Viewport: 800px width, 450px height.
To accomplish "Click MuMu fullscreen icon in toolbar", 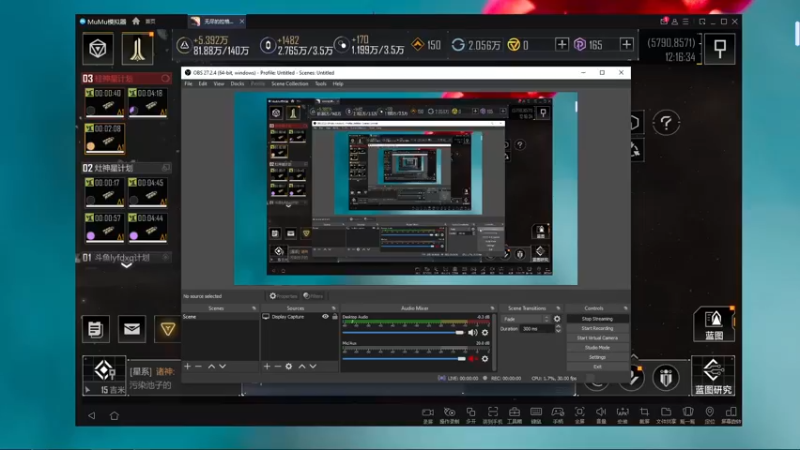I will coord(580,412).
